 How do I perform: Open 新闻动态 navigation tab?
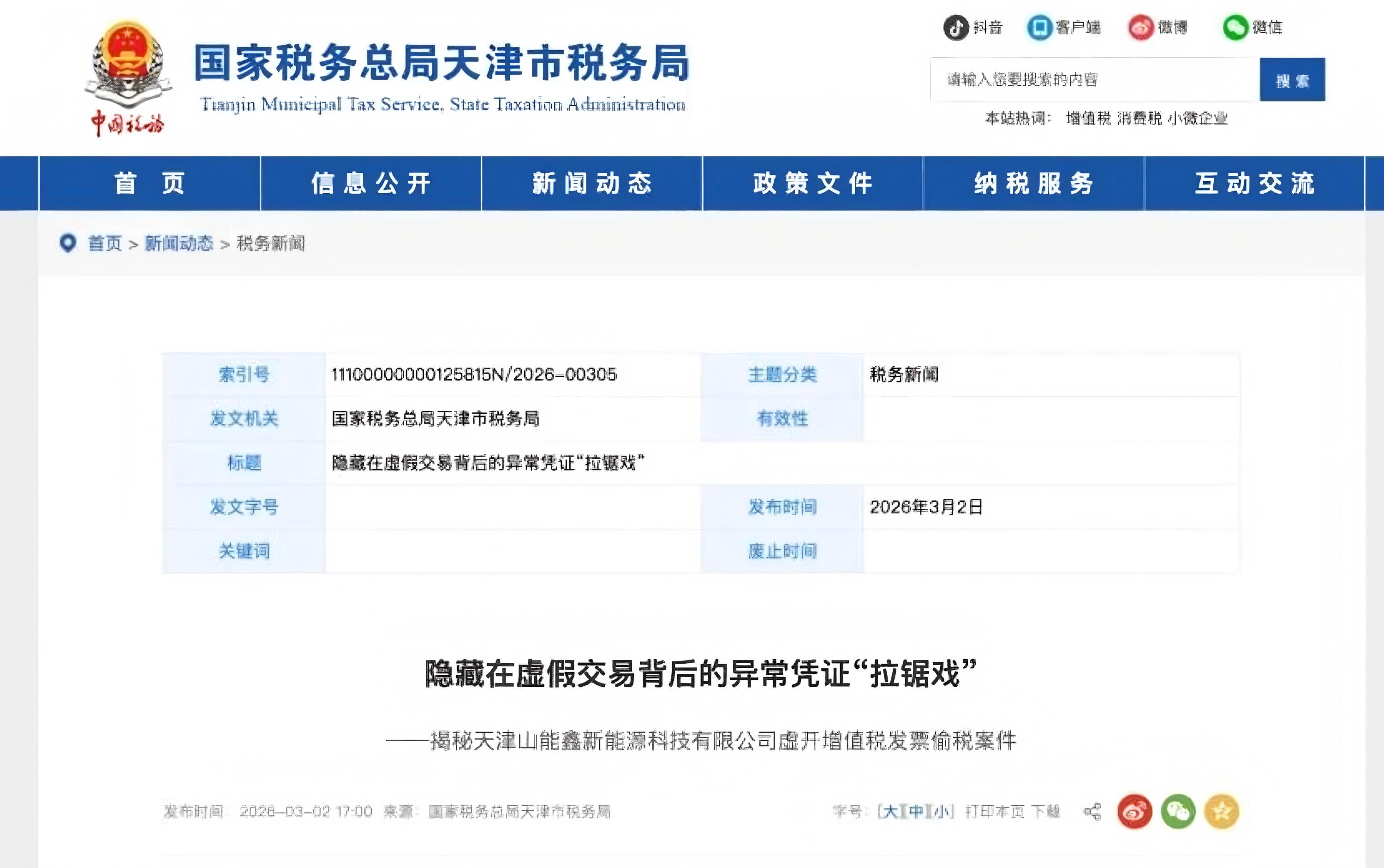(592, 184)
